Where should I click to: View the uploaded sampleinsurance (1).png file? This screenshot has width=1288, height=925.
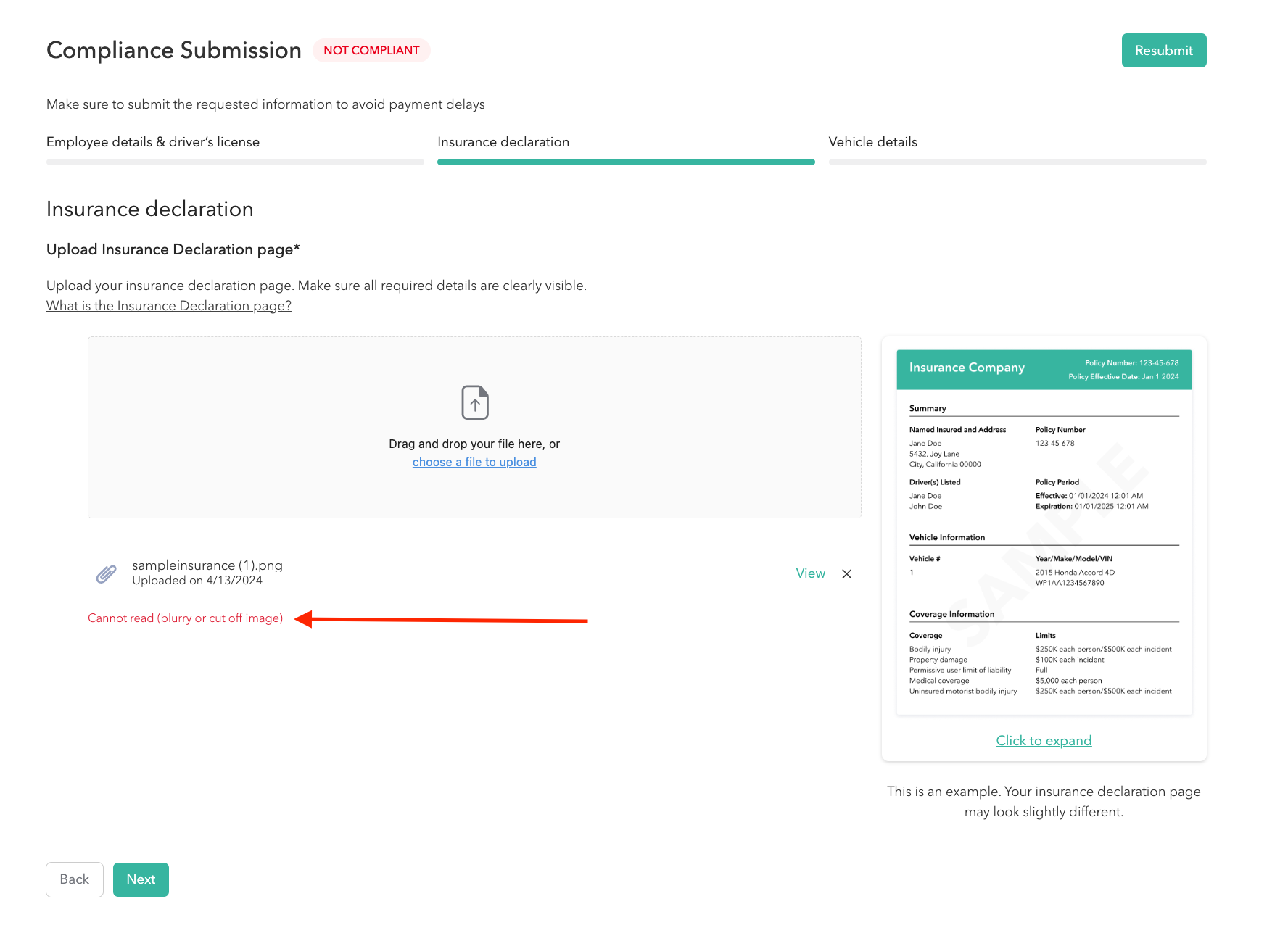[x=810, y=573]
